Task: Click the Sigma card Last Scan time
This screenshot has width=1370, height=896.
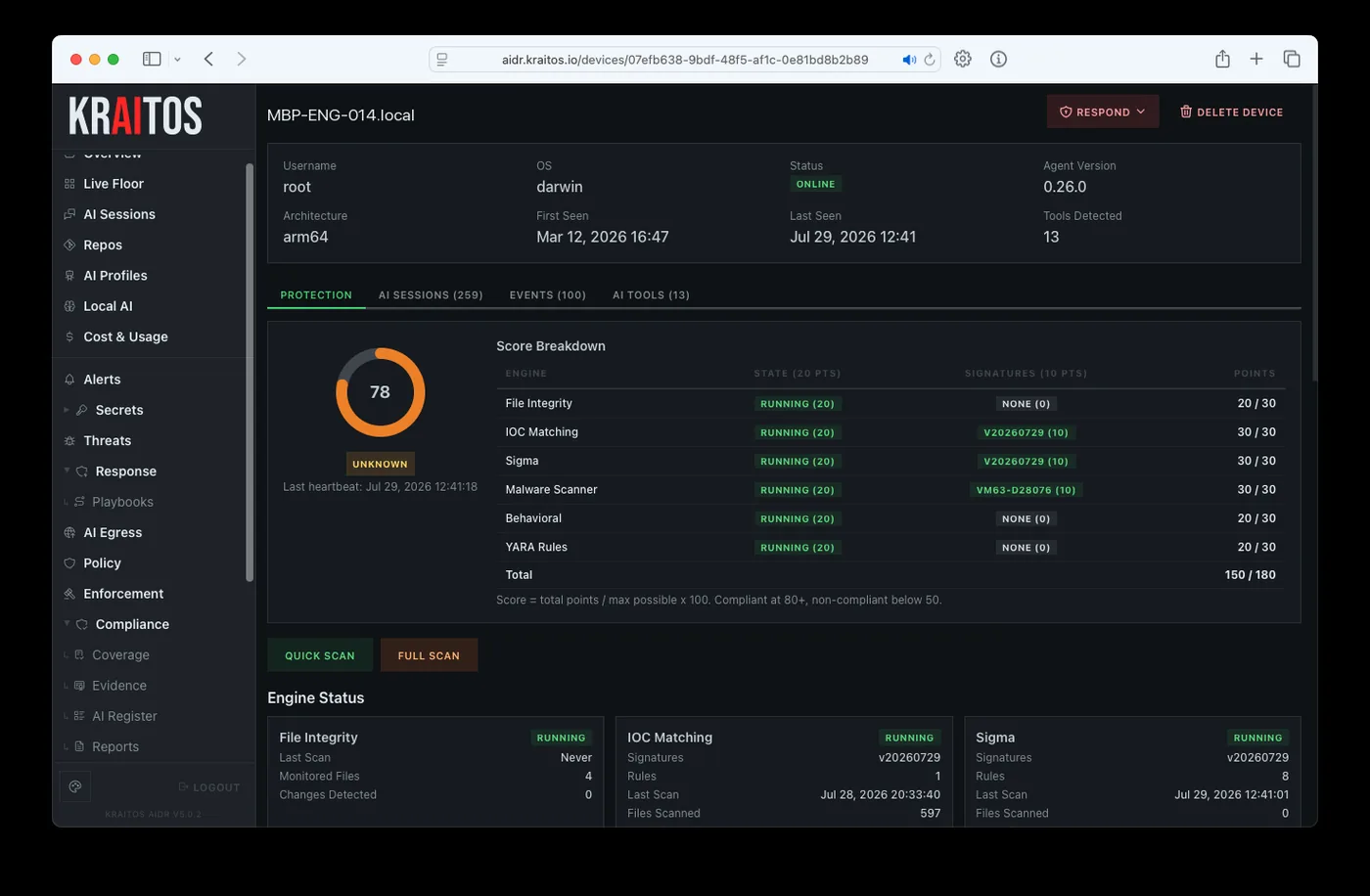Action: (x=1231, y=795)
